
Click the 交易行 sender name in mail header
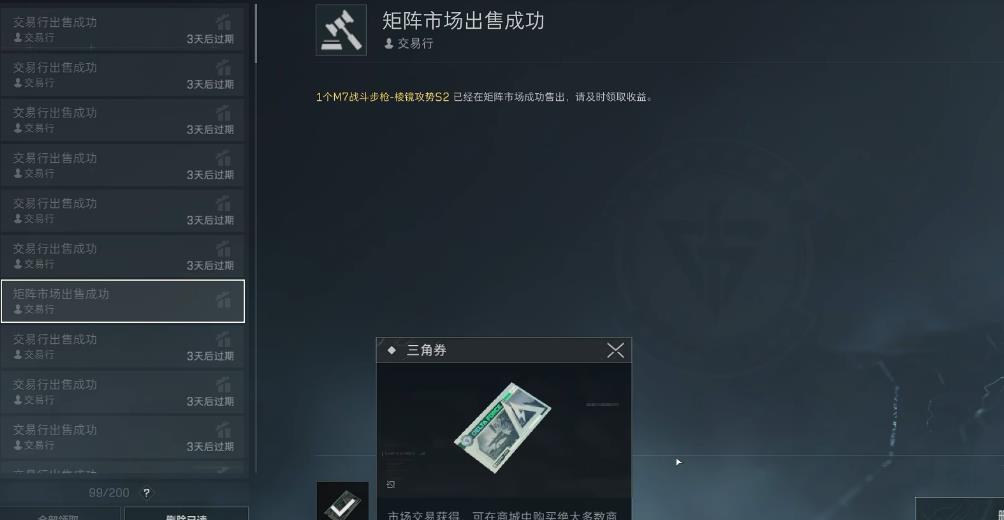click(416, 44)
